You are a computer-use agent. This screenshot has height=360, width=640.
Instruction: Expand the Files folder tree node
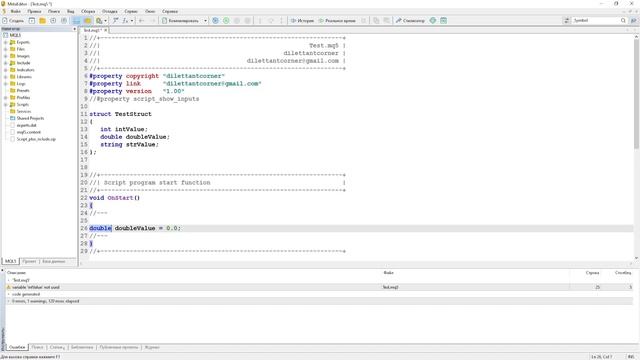(6, 49)
